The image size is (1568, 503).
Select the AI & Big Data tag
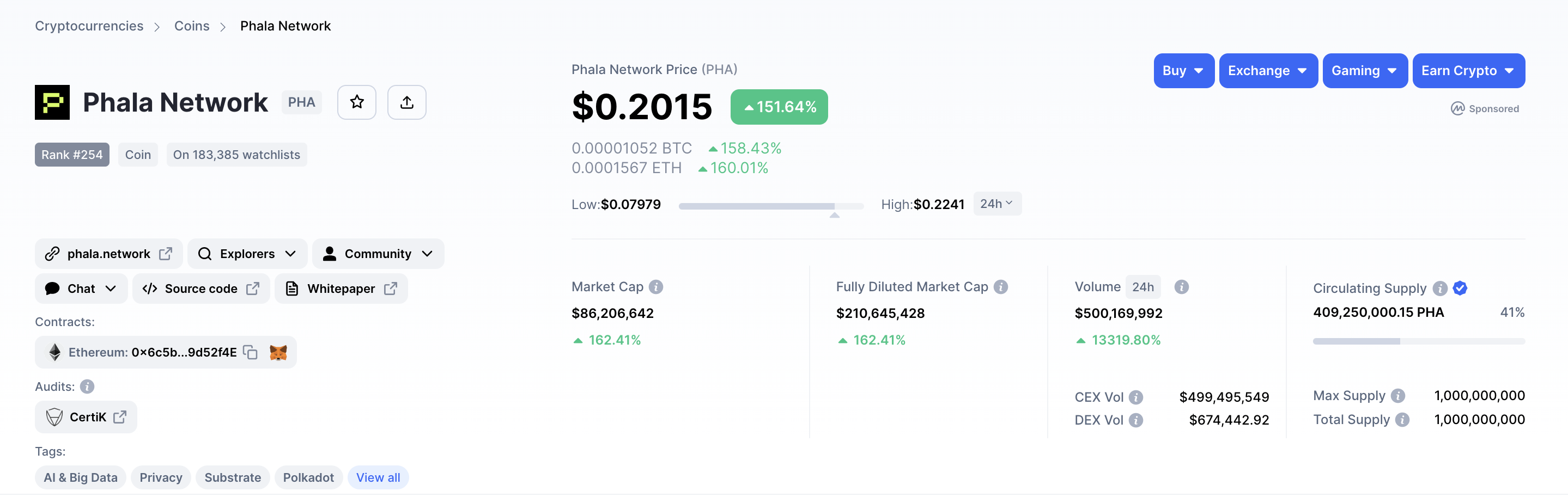[x=80, y=477]
